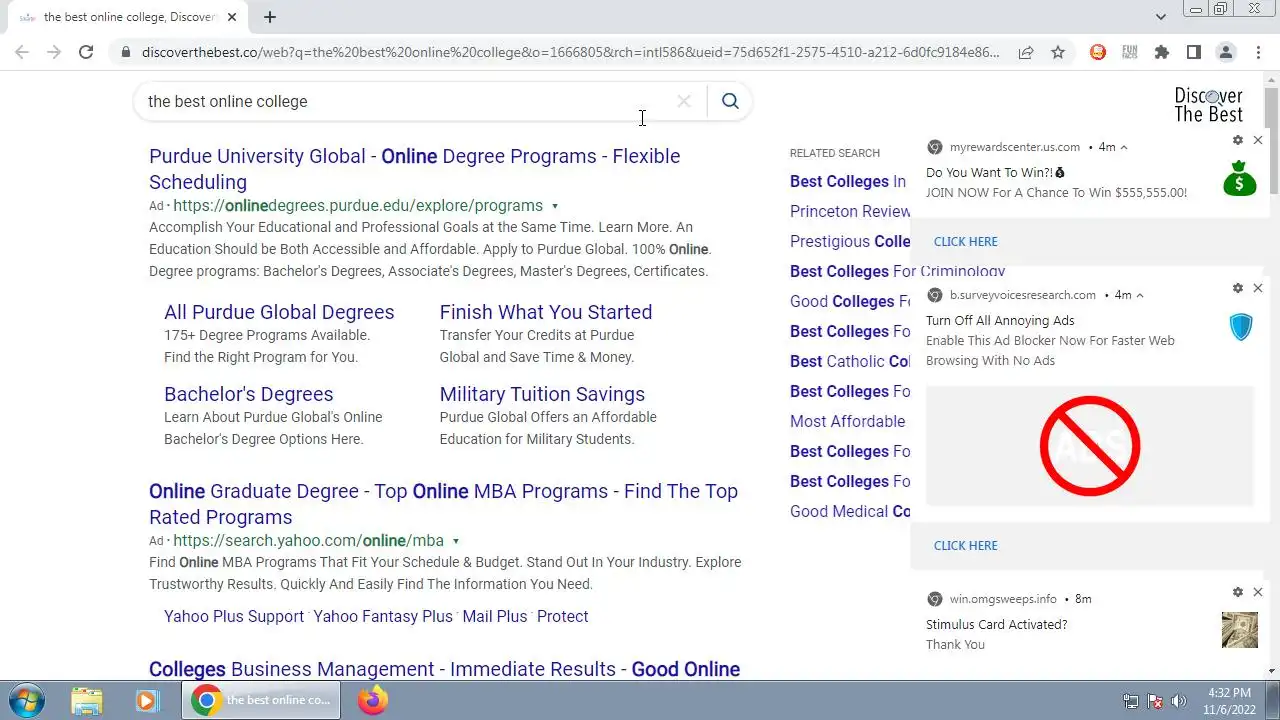This screenshot has height=720, width=1280.
Task: Open Princeton Review related search
Action: 850,211
